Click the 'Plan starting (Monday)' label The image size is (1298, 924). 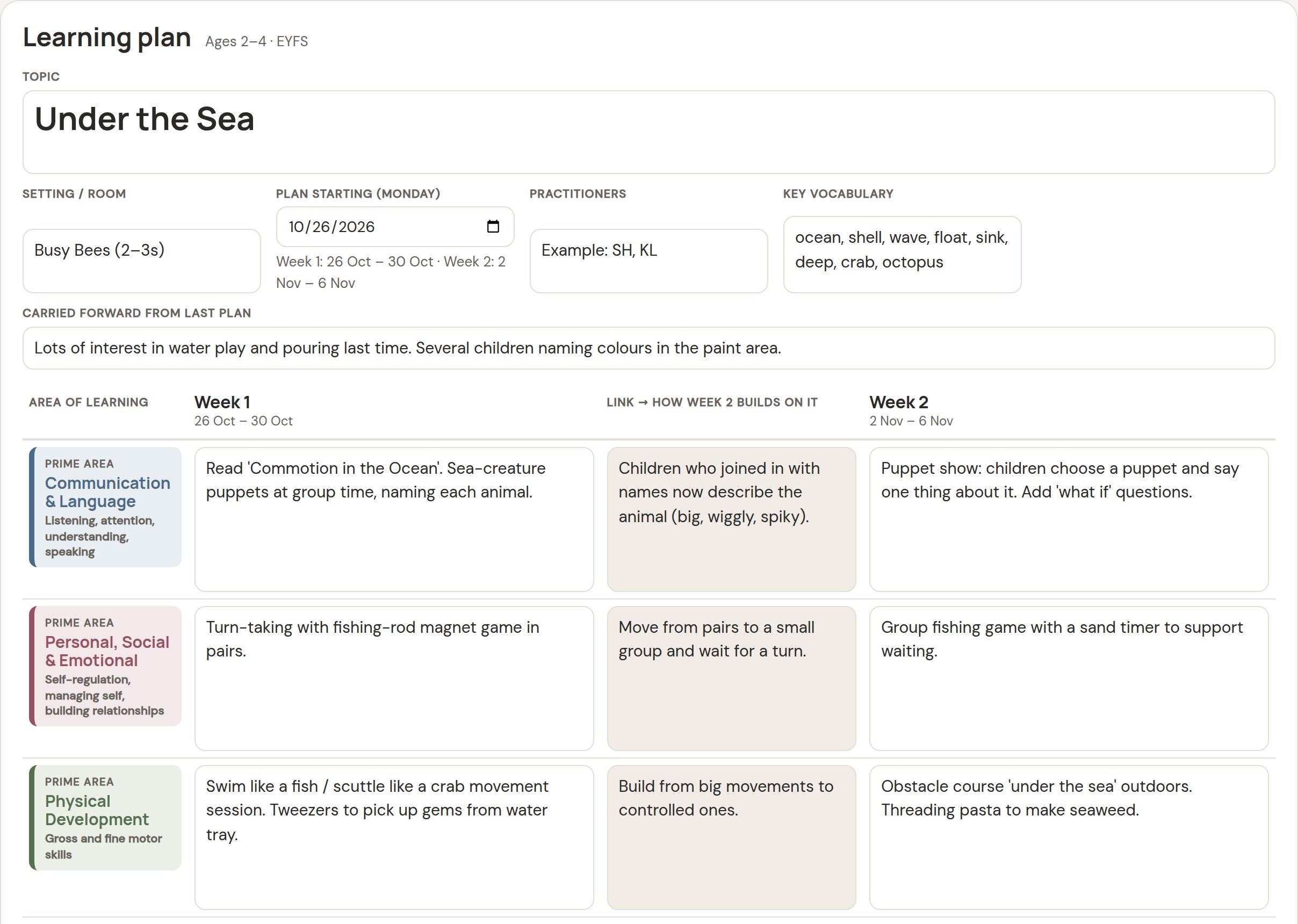click(358, 194)
